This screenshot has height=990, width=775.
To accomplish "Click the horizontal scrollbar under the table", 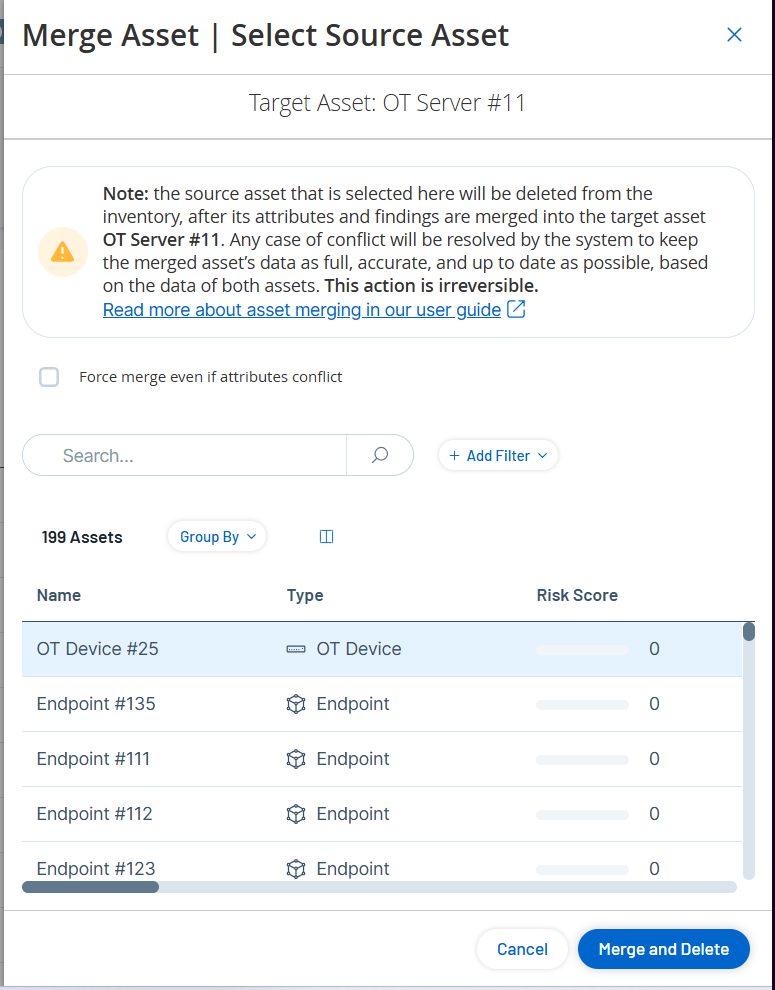I will tap(90, 886).
